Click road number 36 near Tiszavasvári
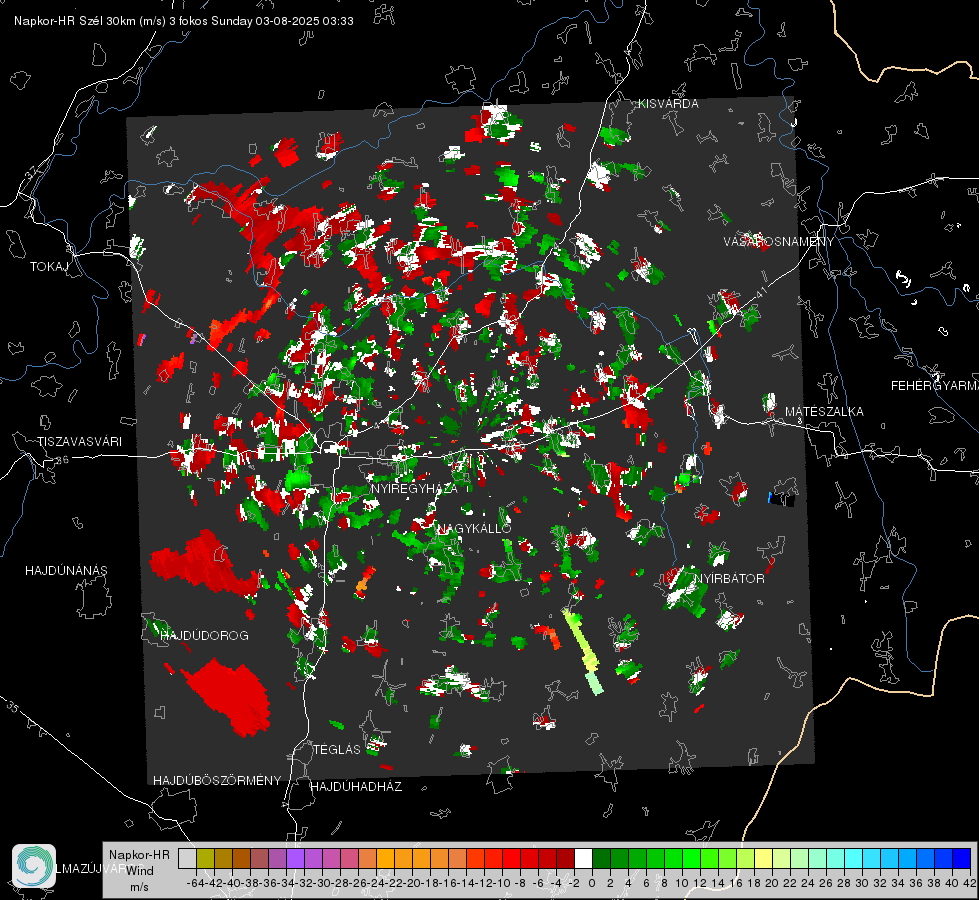The width and height of the screenshot is (979, 900). point(62,460)
